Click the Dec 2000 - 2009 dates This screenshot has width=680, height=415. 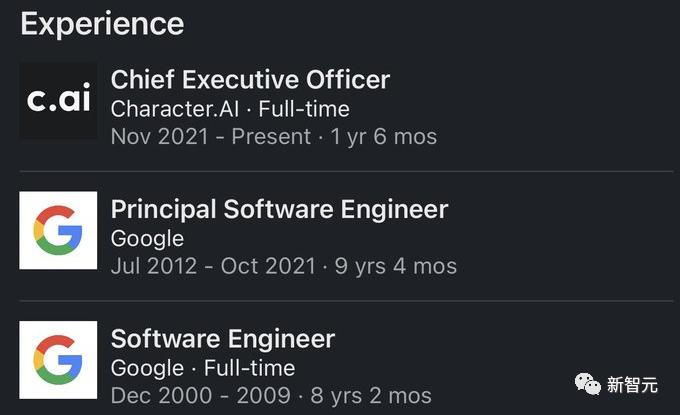pos(198,396)
